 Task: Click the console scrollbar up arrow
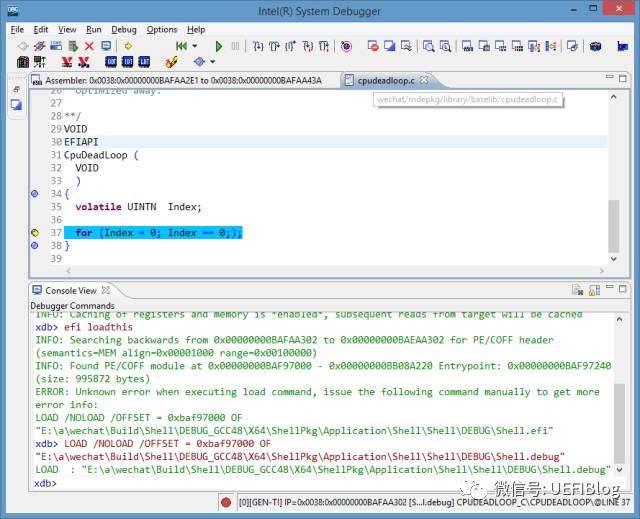619,319
